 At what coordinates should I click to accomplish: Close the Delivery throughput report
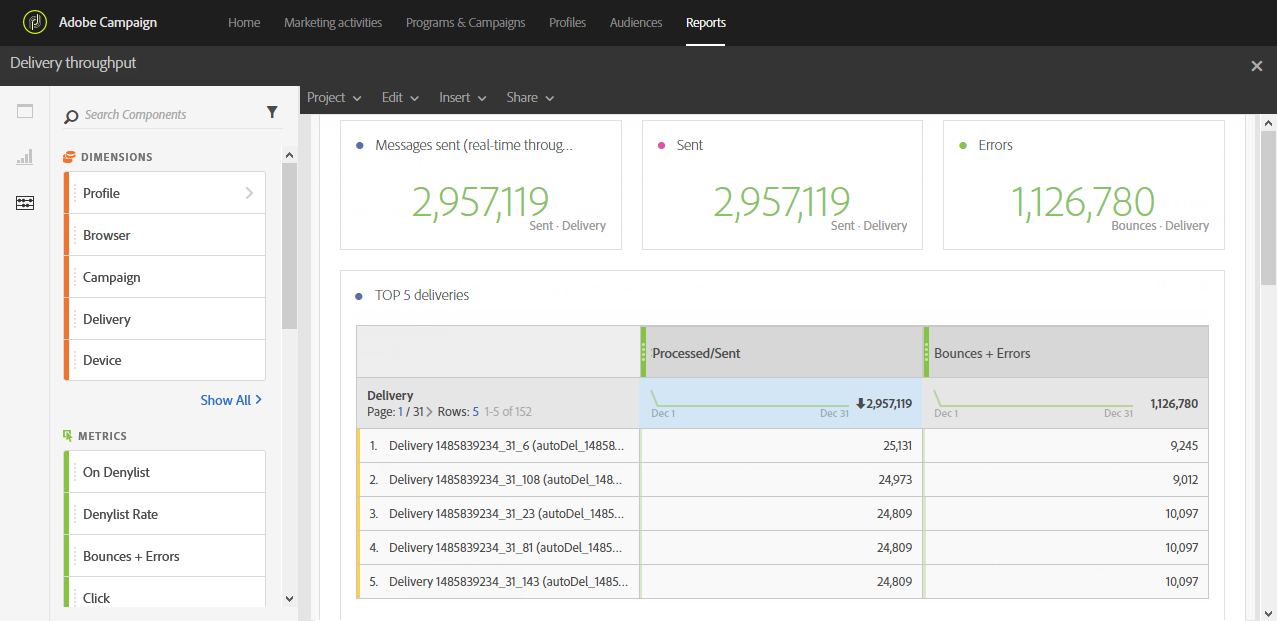(1256, 65)
